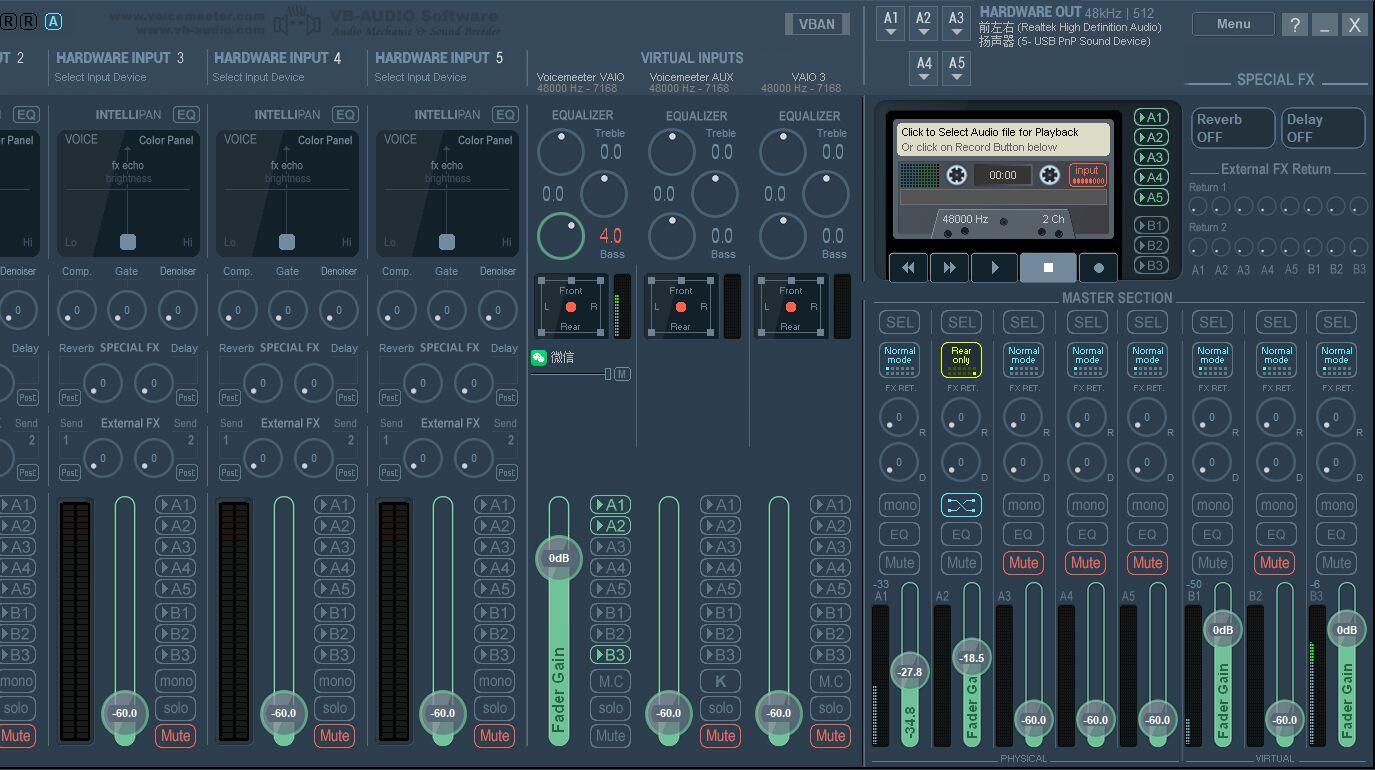
Task: Mute the A1 master bus
Action: pyautogui.click(x=899, y=563)
